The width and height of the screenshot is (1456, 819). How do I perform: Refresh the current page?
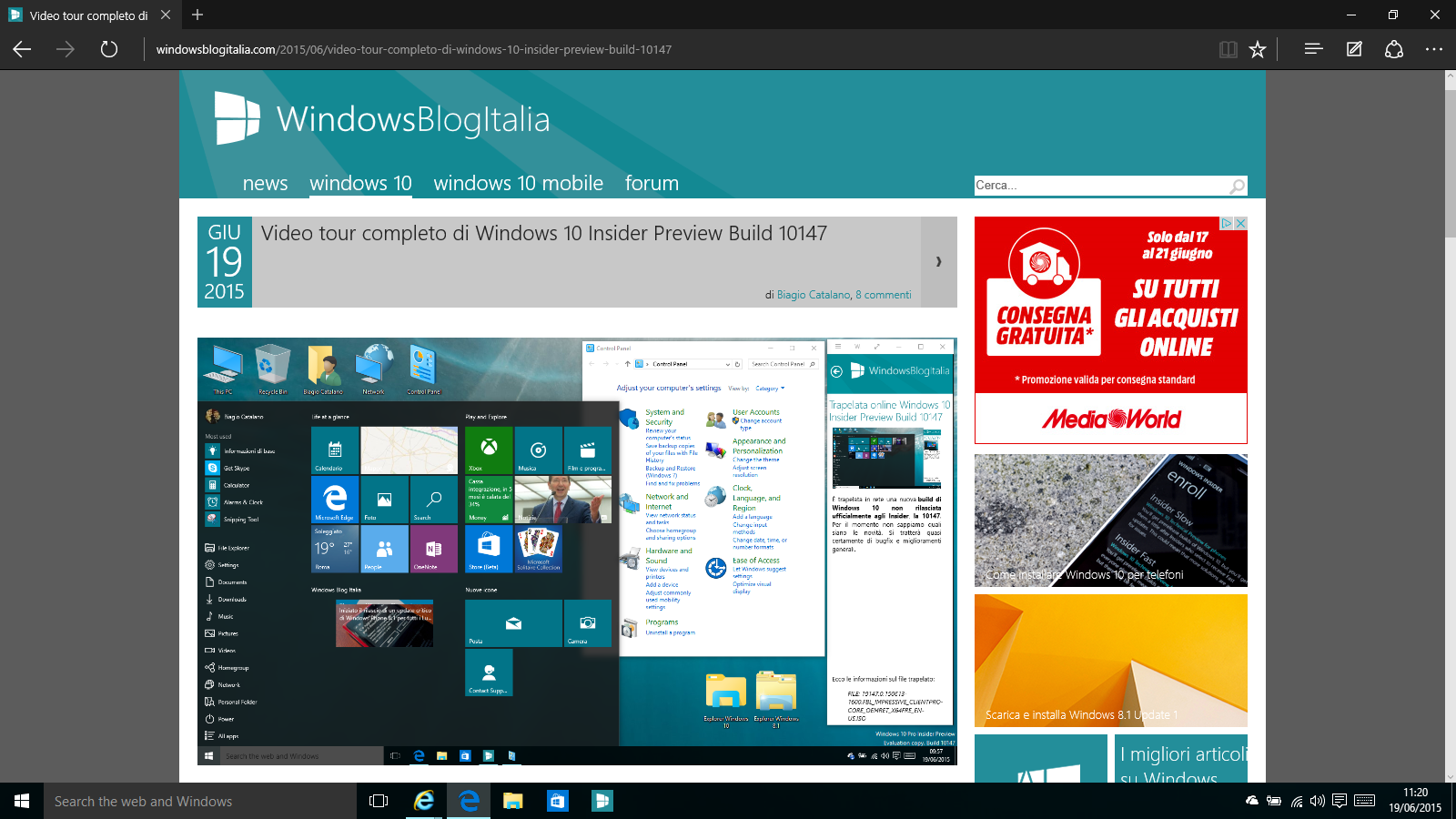pos(109,49)
